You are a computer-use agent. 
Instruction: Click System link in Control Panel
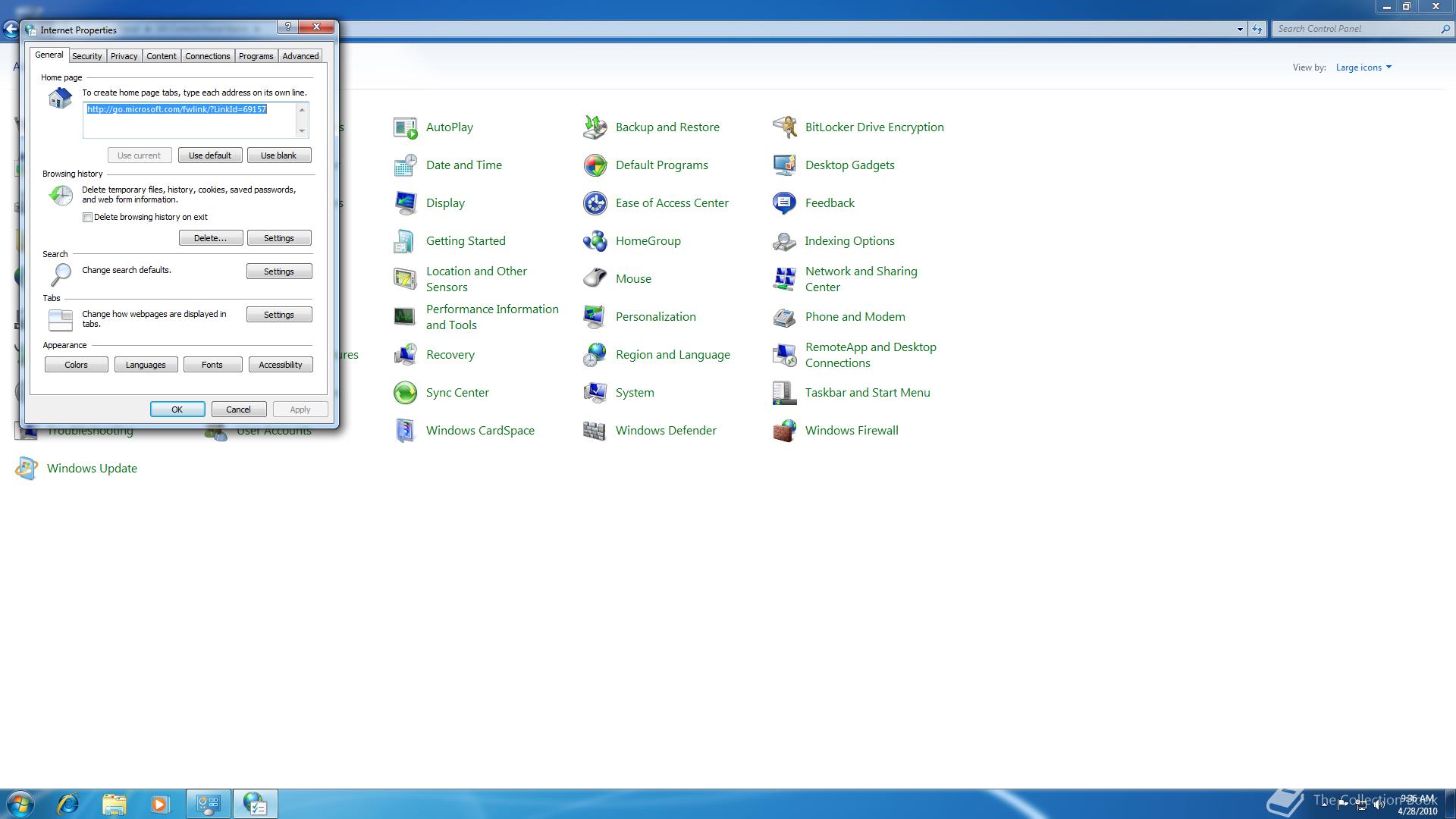pos(635,393)
